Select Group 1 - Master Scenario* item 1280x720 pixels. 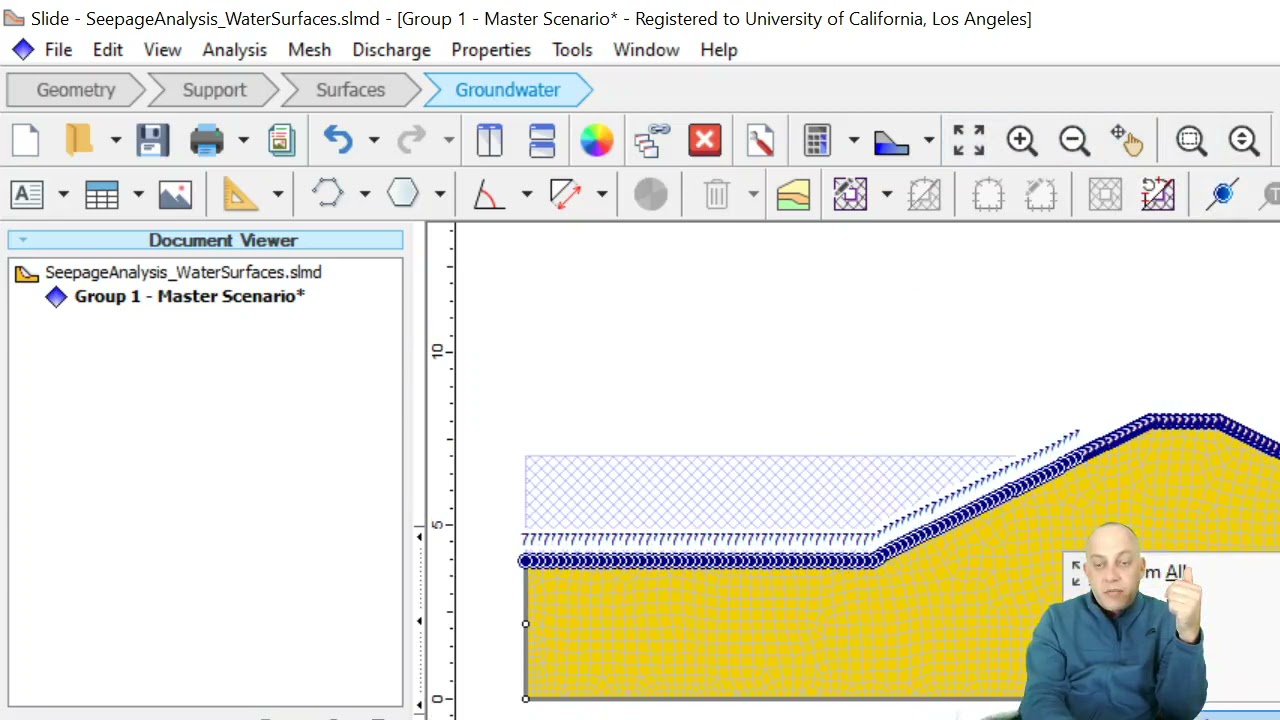coord(189,296)
